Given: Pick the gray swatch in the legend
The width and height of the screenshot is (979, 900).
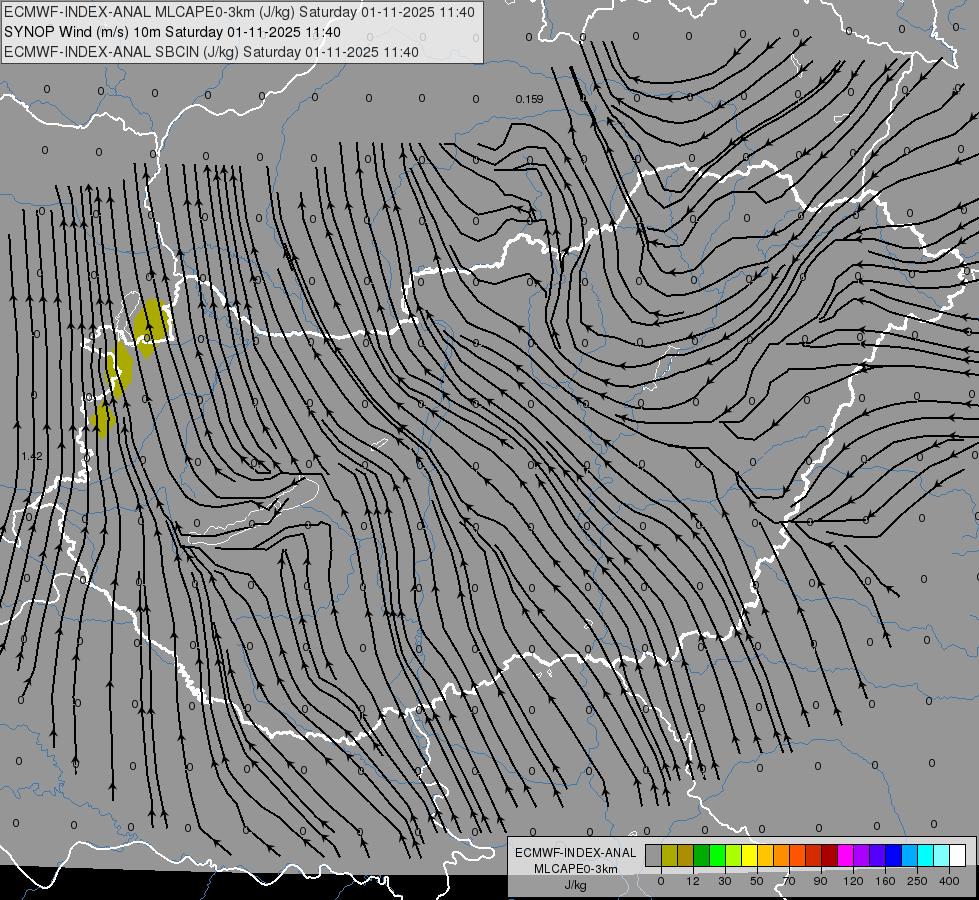Looking at the screenshot, I should (x=653, y=856).
